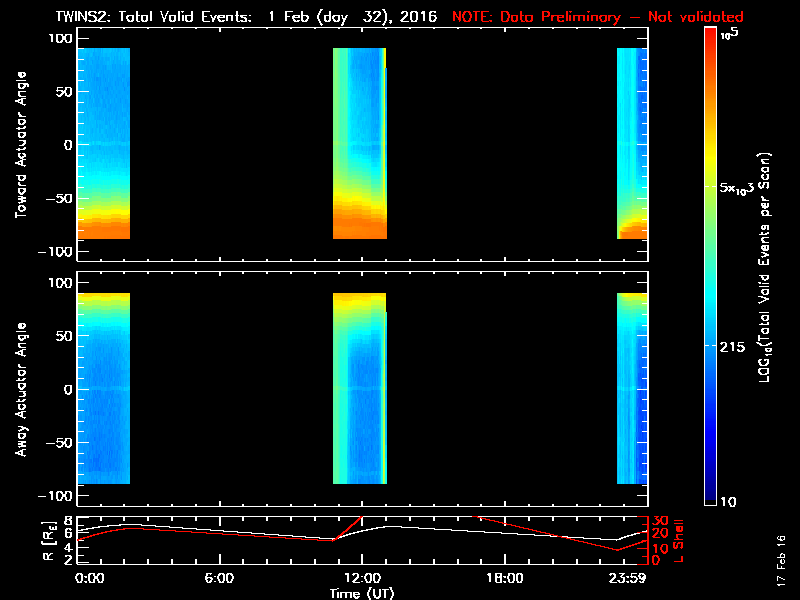
Task: Click the color bar maximum label at top
Action: coord(730,34)
